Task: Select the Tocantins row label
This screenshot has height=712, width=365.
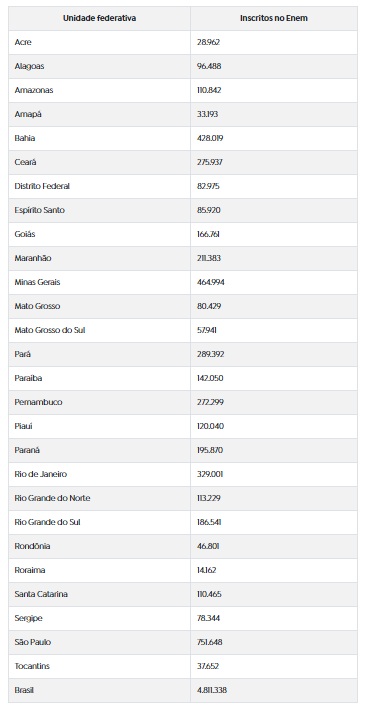Action: click(32, 666)
